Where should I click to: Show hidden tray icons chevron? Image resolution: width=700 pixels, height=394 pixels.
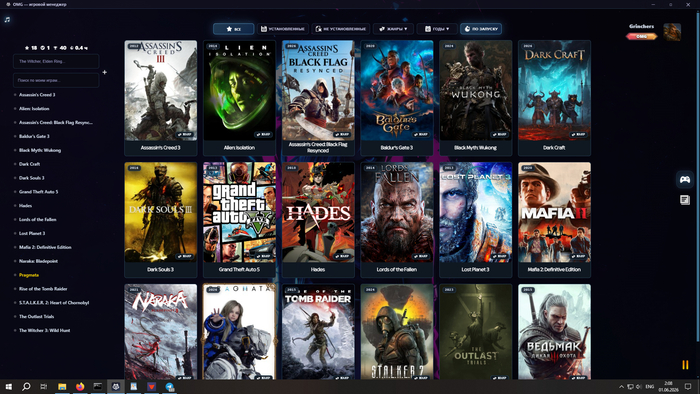[x=621, y=386]
